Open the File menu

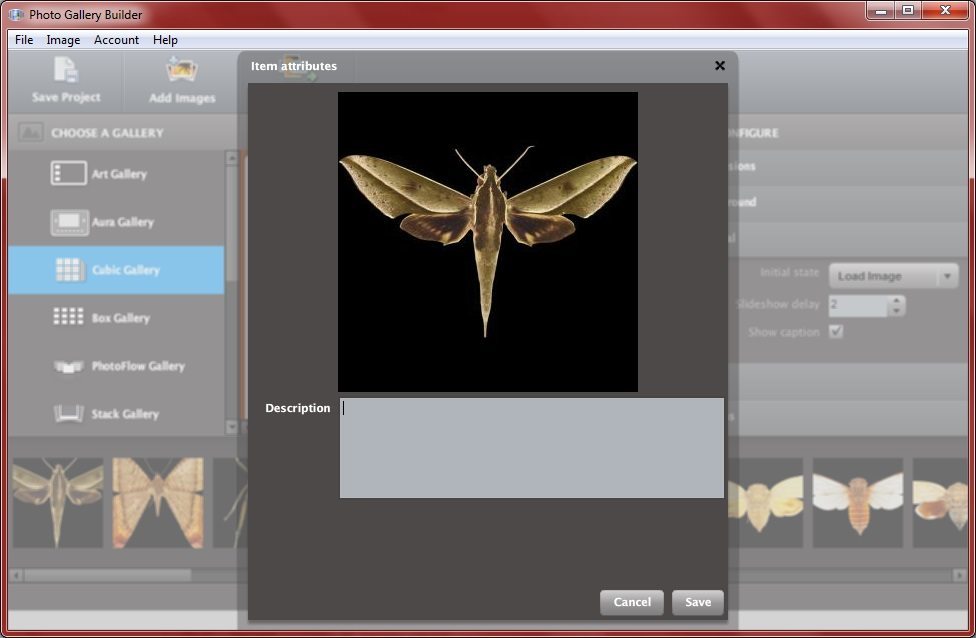tap(22, 40)
